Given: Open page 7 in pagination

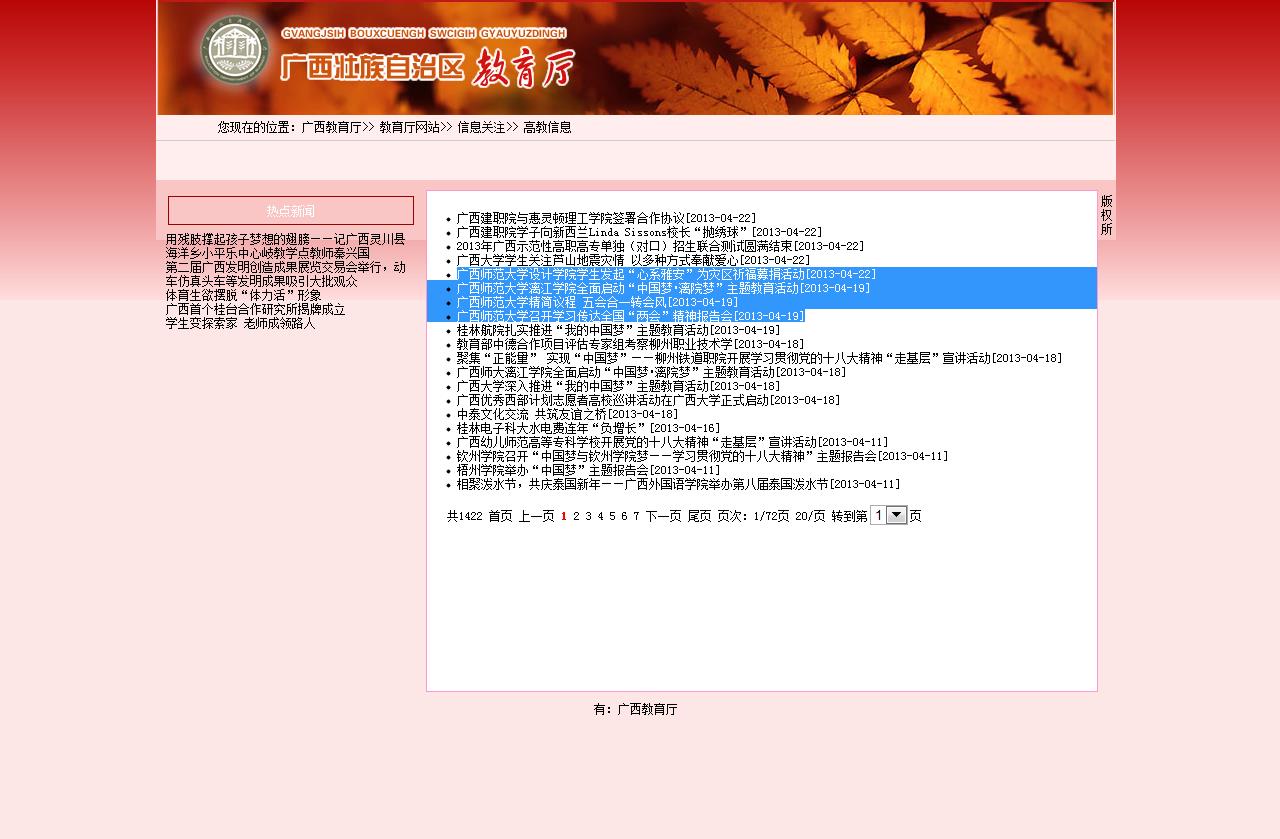Looking at the screenshot, I should coord(636,517).
